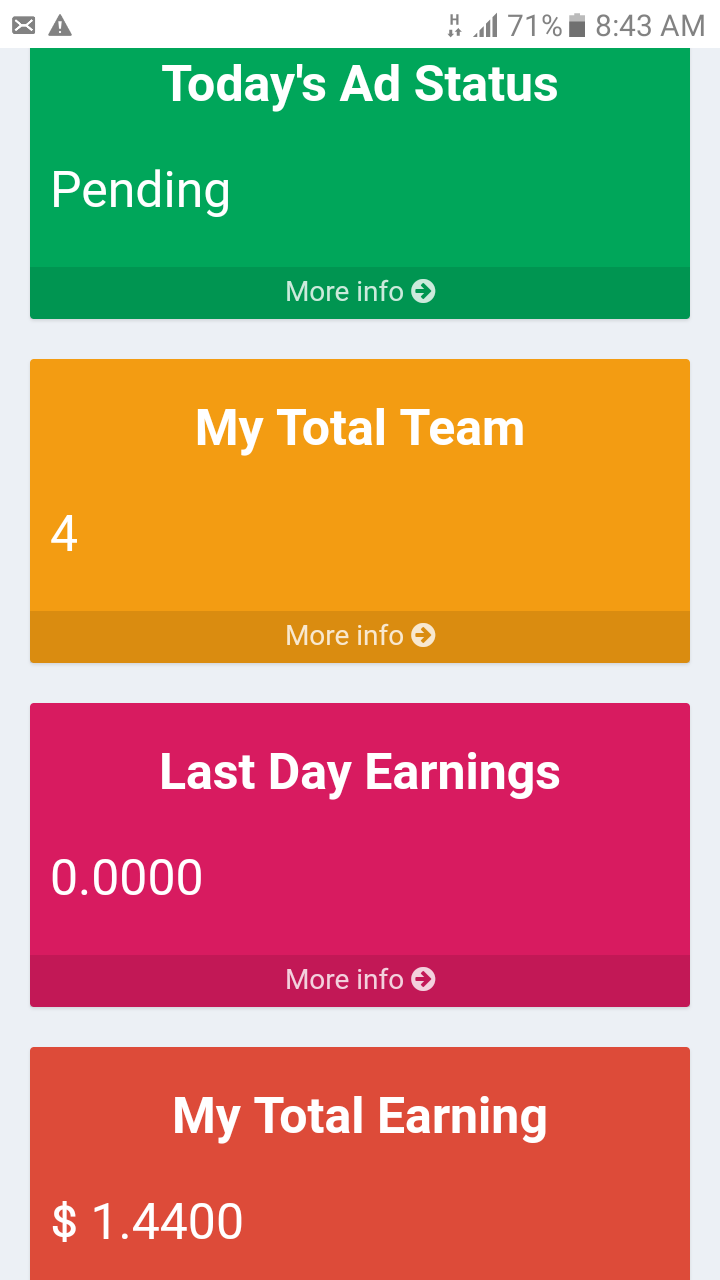Tap team count value 4
Screen dimensions: 720x1280
tap(64, 534)
